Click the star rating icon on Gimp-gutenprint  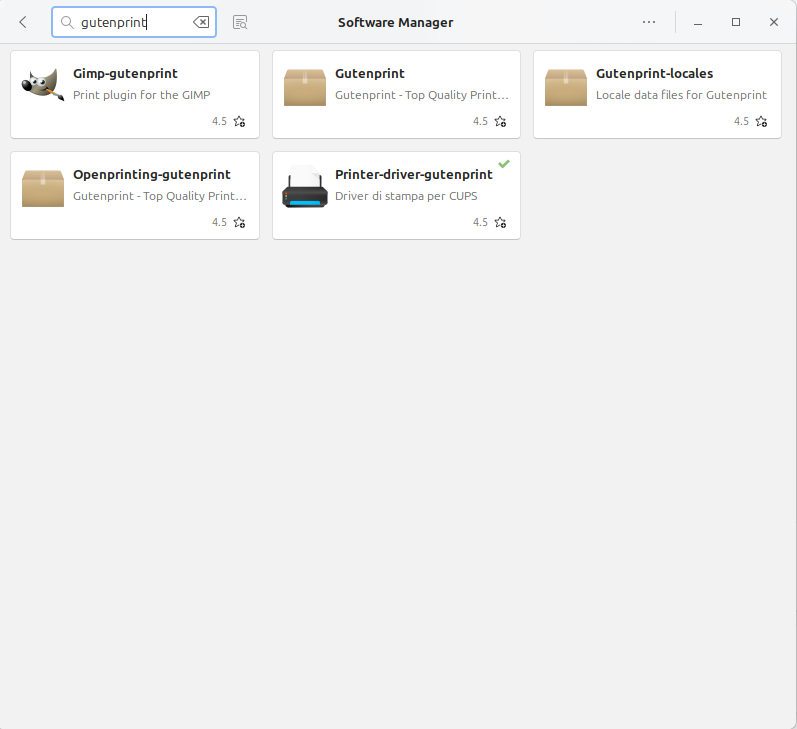click(x=239, y=122)
